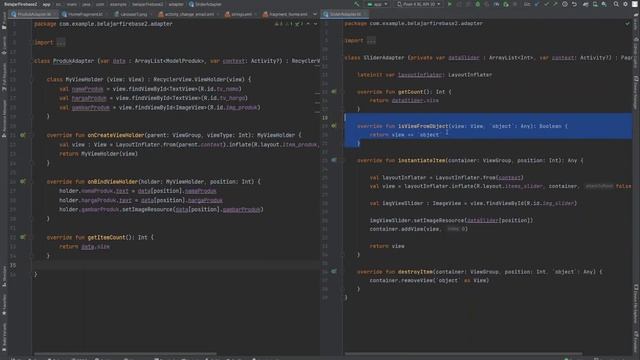Switch to ProdukAdapter.kt tab
The height and width of the screenshot is (360, 640).
(34, 14)
